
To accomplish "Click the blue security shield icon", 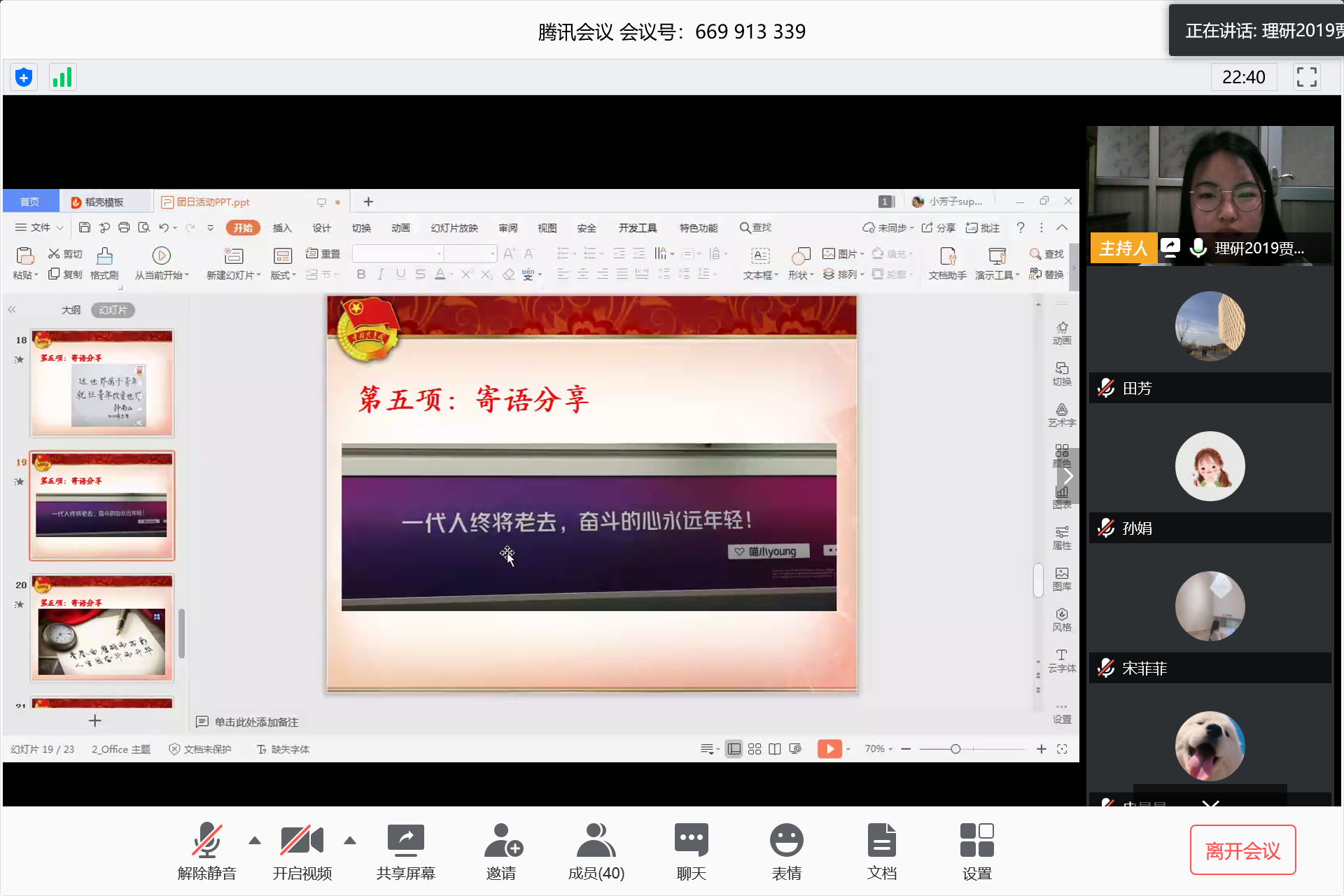I will point(24,77).
